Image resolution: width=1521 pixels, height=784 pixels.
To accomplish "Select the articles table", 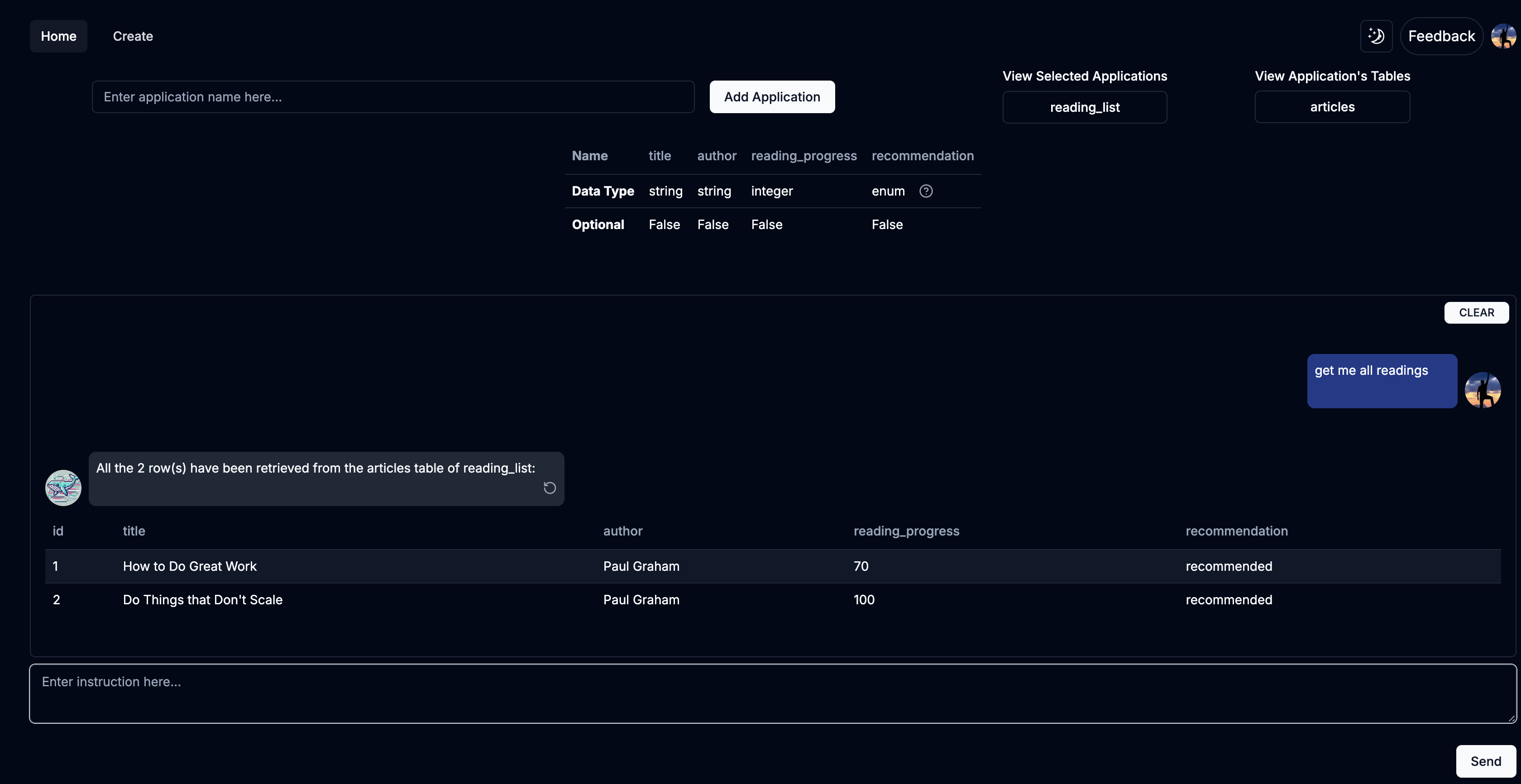I will click(x=1332, y=107).
